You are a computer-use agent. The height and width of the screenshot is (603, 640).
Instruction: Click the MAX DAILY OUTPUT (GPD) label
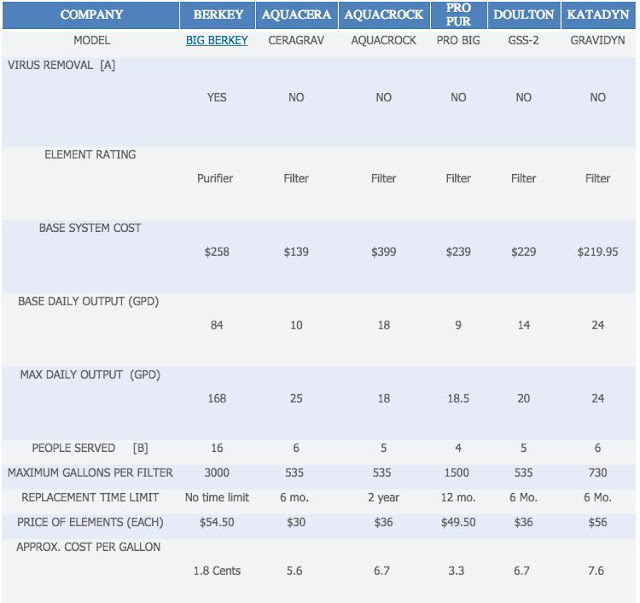[90, 375]
